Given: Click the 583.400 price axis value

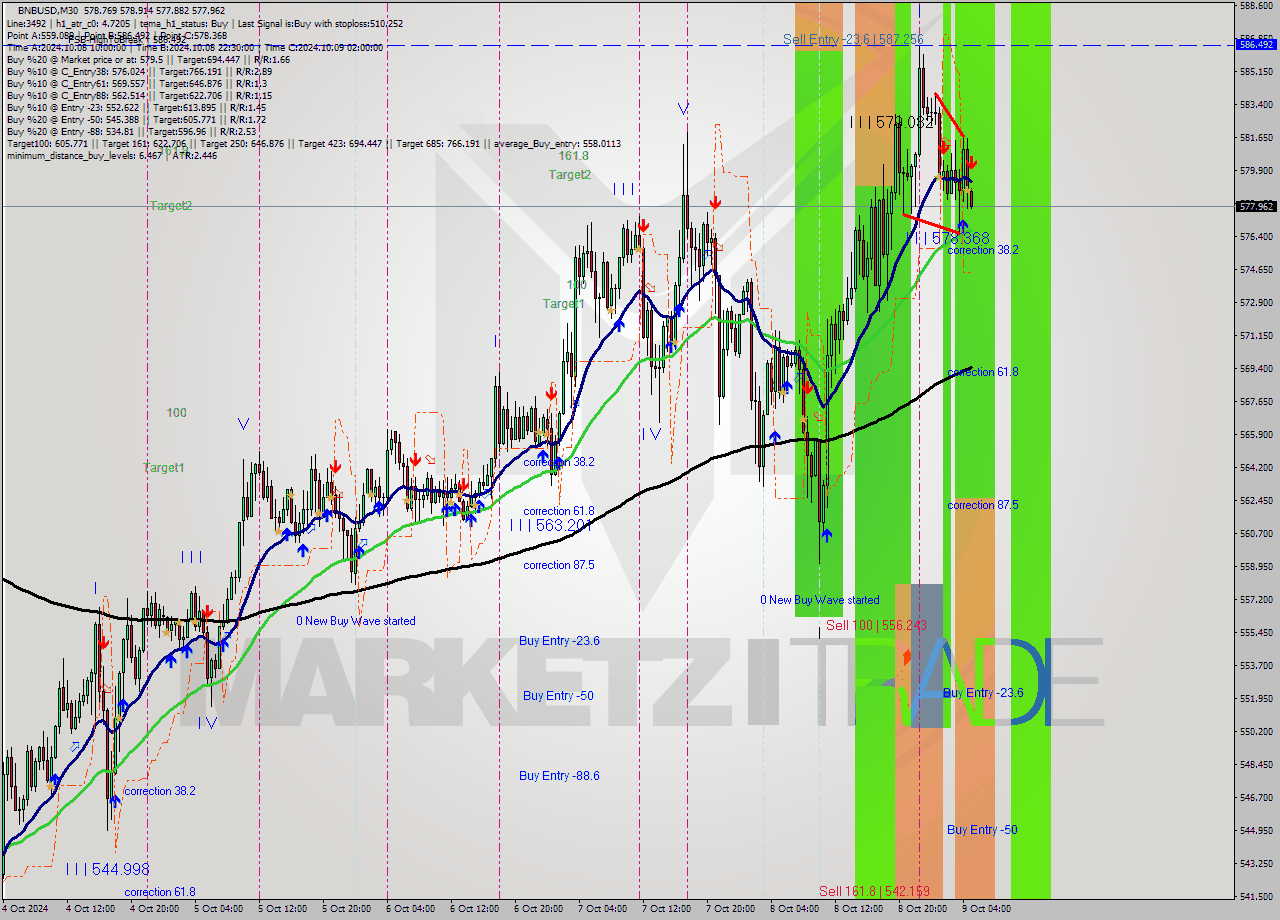Looking at the screenshot, I should pos(1256,104).
